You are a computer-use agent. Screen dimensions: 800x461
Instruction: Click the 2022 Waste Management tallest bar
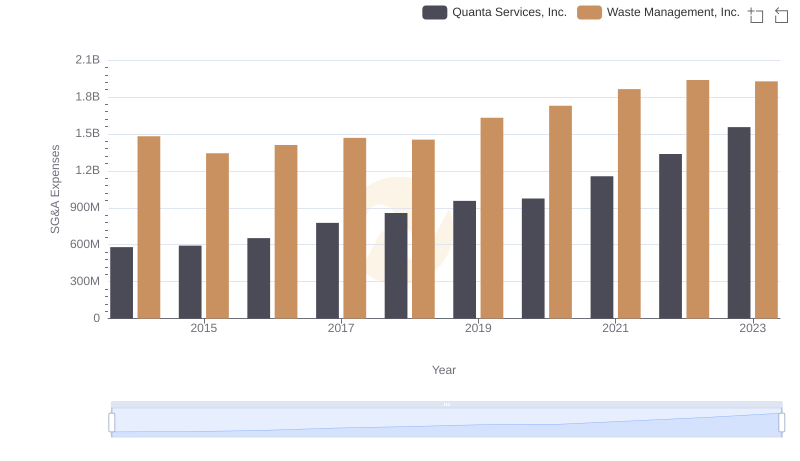[x=697, y=199]
